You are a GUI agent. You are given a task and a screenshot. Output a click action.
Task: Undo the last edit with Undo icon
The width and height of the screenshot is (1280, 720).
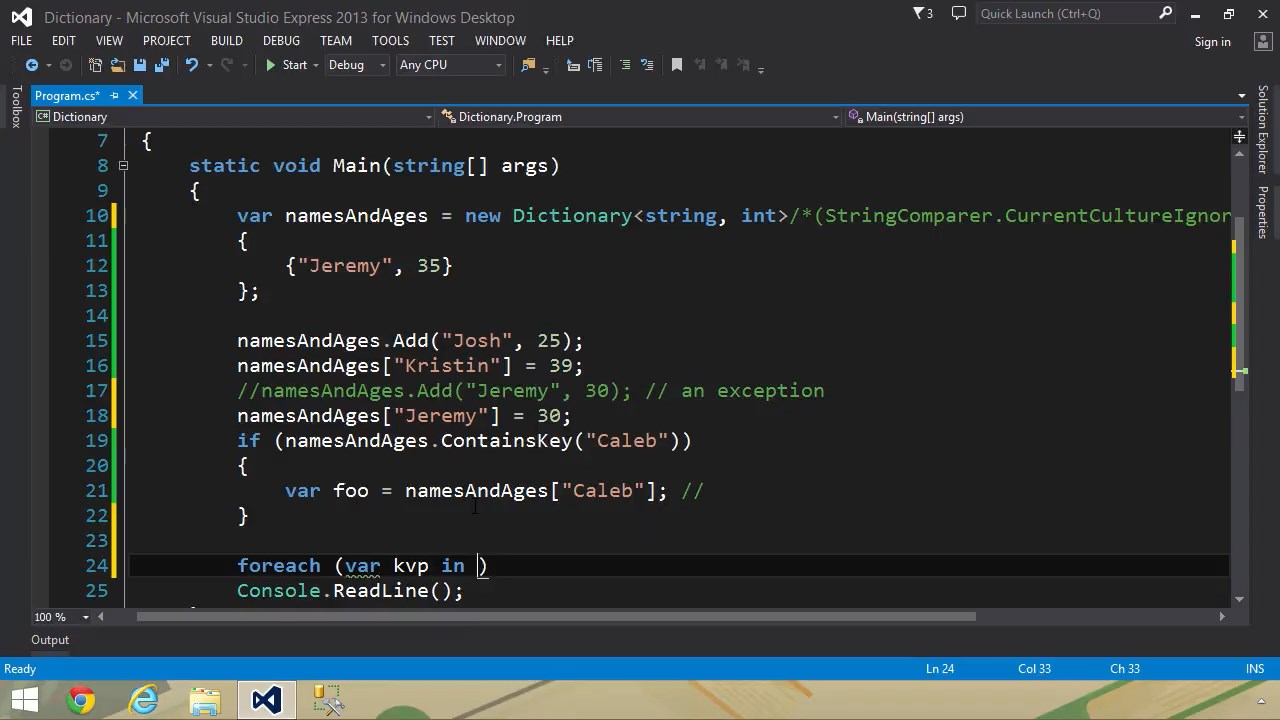point(191,65)
